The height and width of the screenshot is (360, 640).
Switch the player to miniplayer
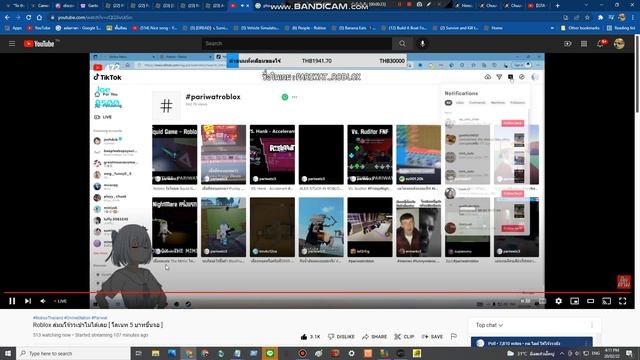pos(574,301)
